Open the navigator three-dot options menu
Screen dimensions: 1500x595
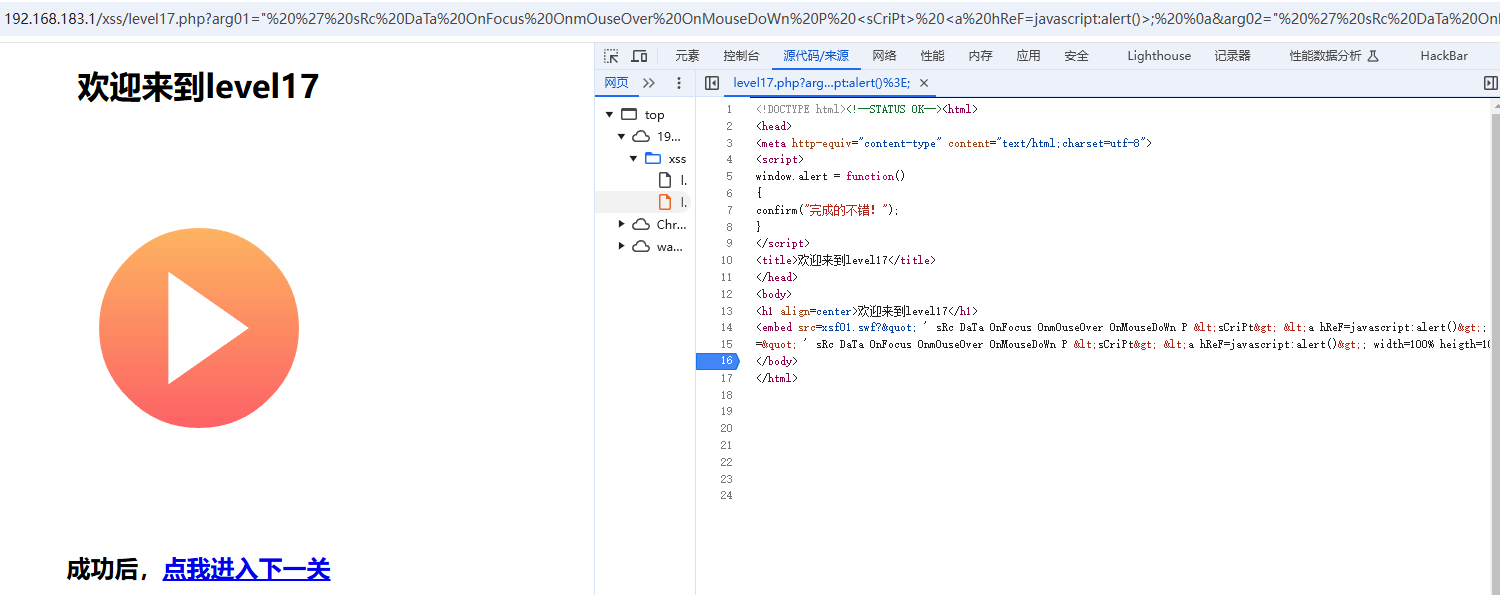[679, 83]
